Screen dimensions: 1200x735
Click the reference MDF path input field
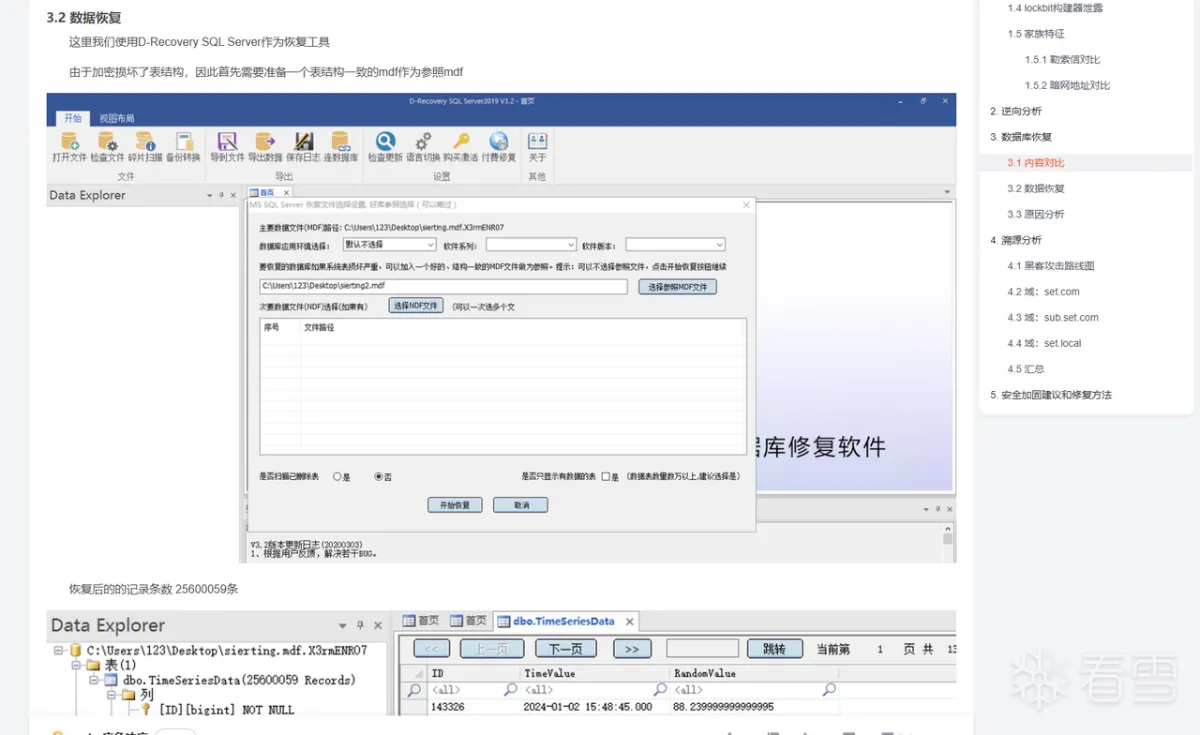point(443,287)
